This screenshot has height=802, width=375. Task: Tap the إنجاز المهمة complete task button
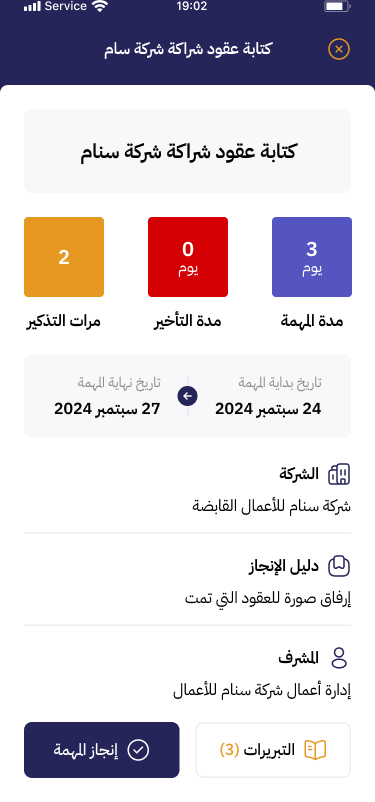pos(102,750)
